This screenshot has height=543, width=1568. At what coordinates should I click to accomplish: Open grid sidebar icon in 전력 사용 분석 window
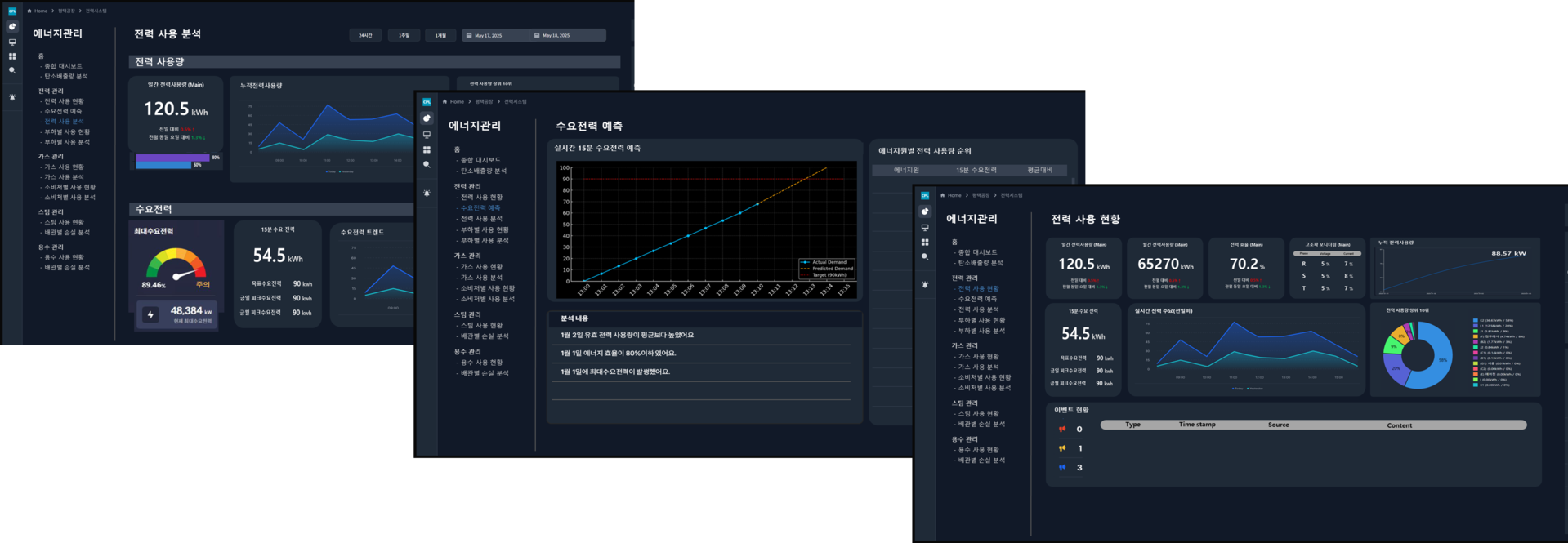click(12, 56)
